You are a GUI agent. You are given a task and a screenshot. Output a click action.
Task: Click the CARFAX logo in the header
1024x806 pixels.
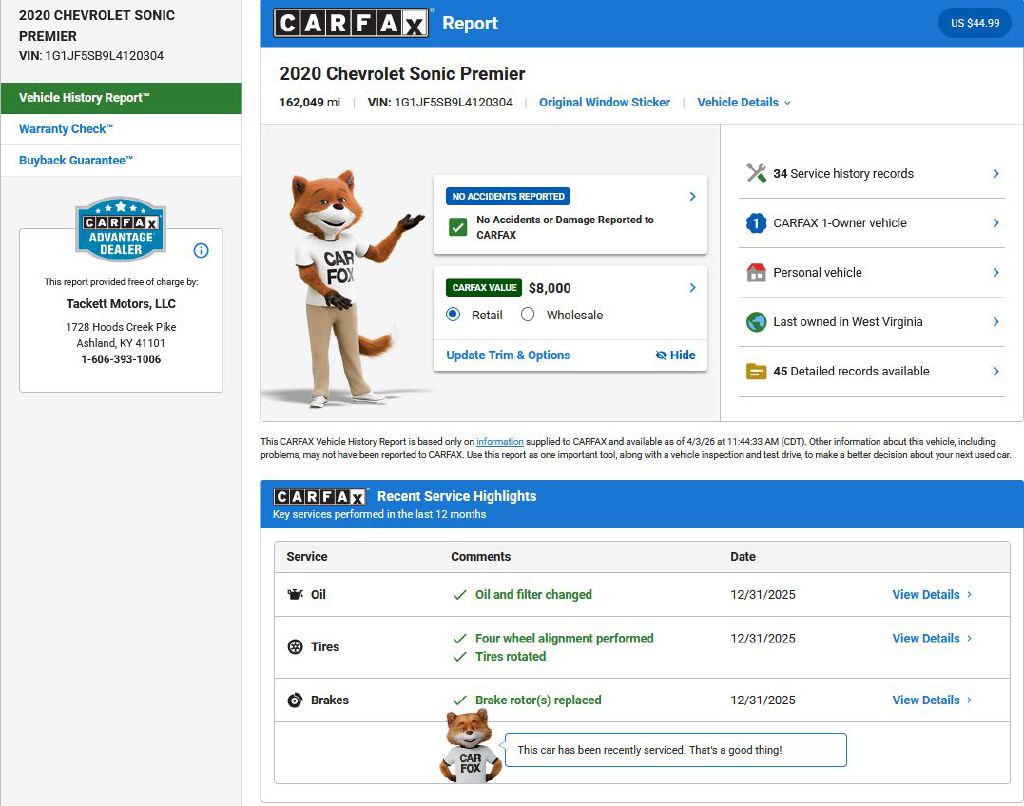(352, 23)
